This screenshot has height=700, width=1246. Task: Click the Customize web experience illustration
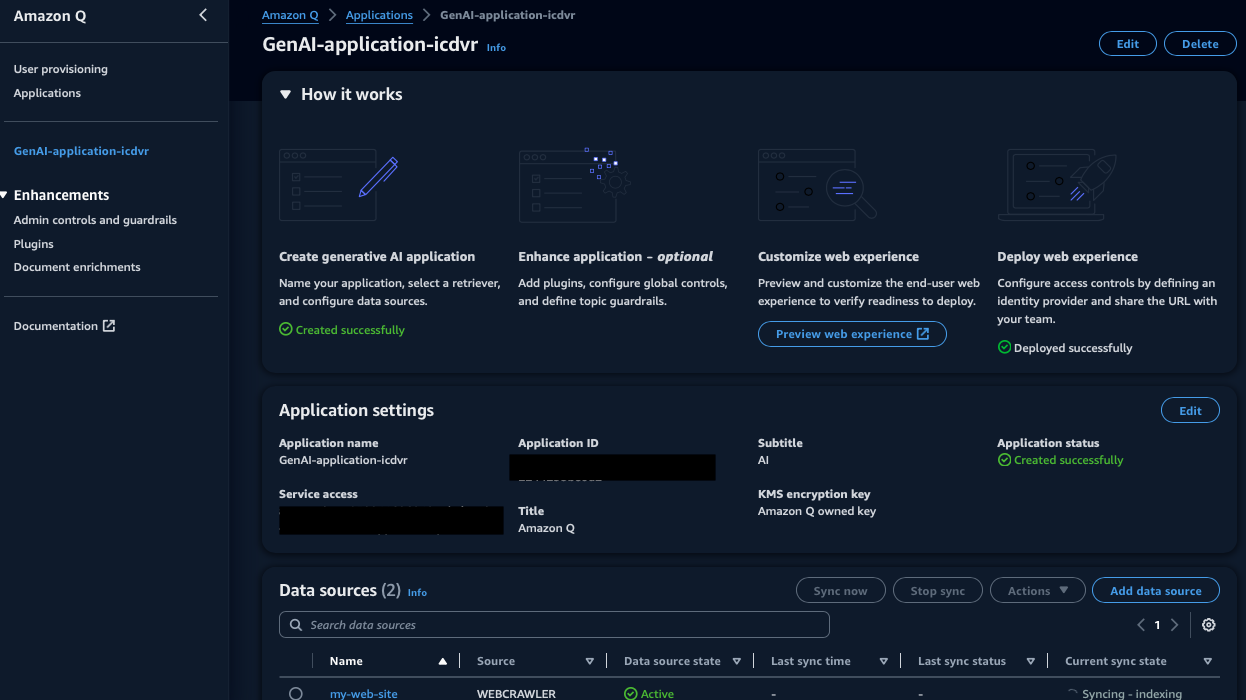click(817, 185)
